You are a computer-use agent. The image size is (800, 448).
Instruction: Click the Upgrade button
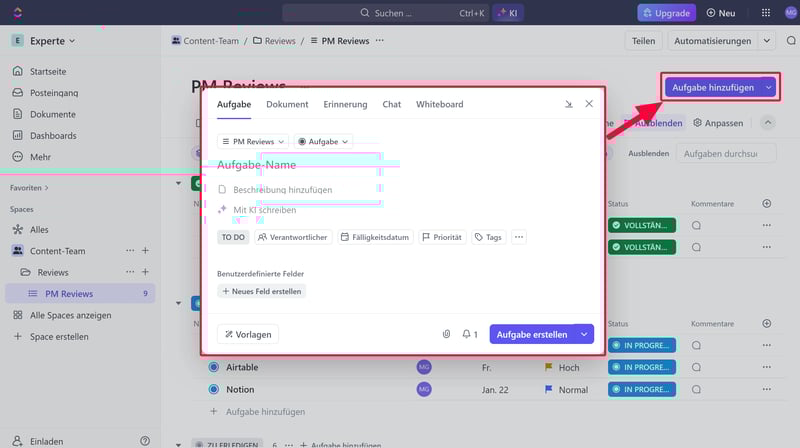(666, 13)
